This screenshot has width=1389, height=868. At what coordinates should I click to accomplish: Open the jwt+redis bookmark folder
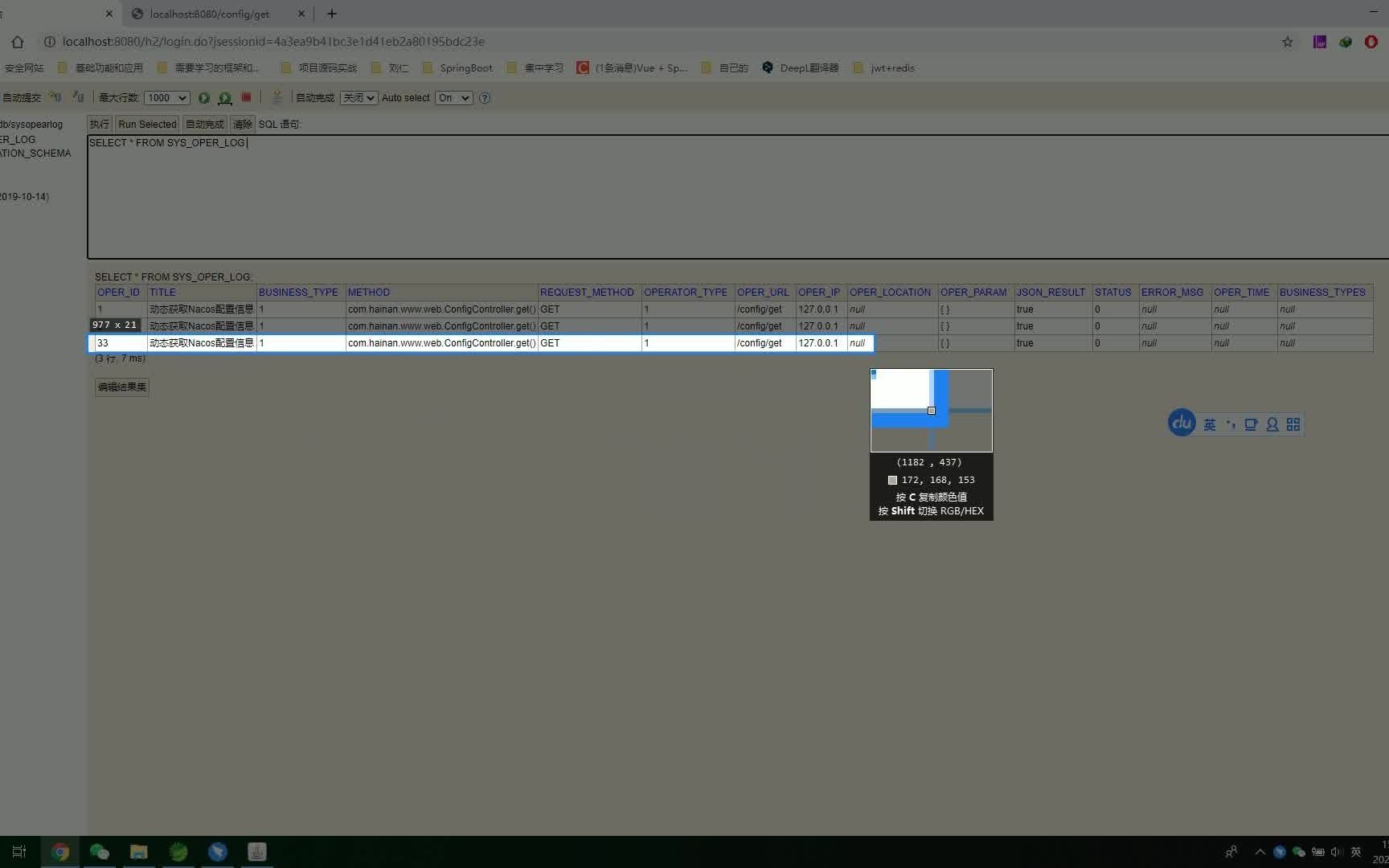(x=884, y=68)
